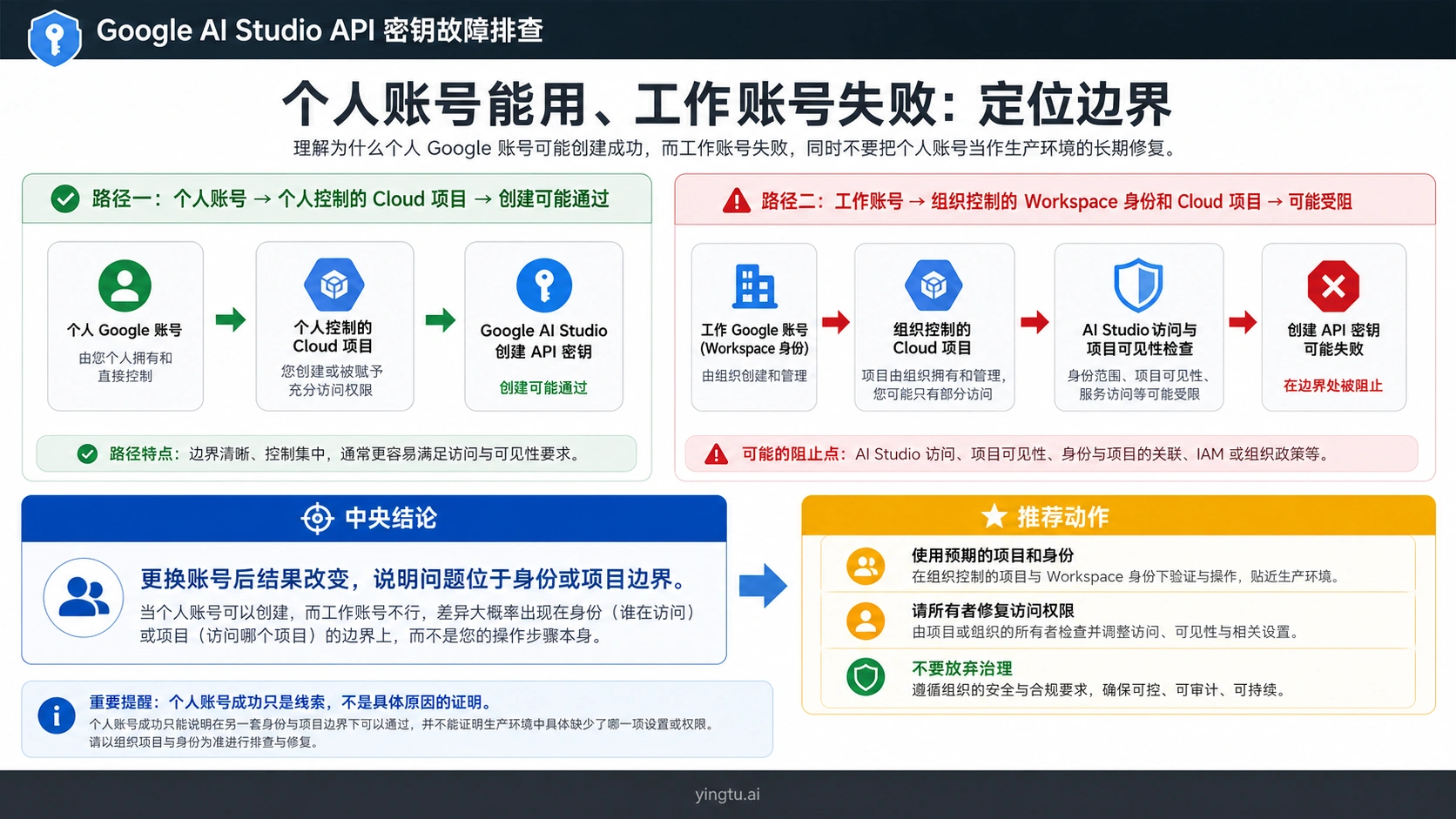Image resolution: width=1456 pixels, height=819 pixels.
Task: Click the building icon for 工作 Google 账号
Action: [754, 285]
